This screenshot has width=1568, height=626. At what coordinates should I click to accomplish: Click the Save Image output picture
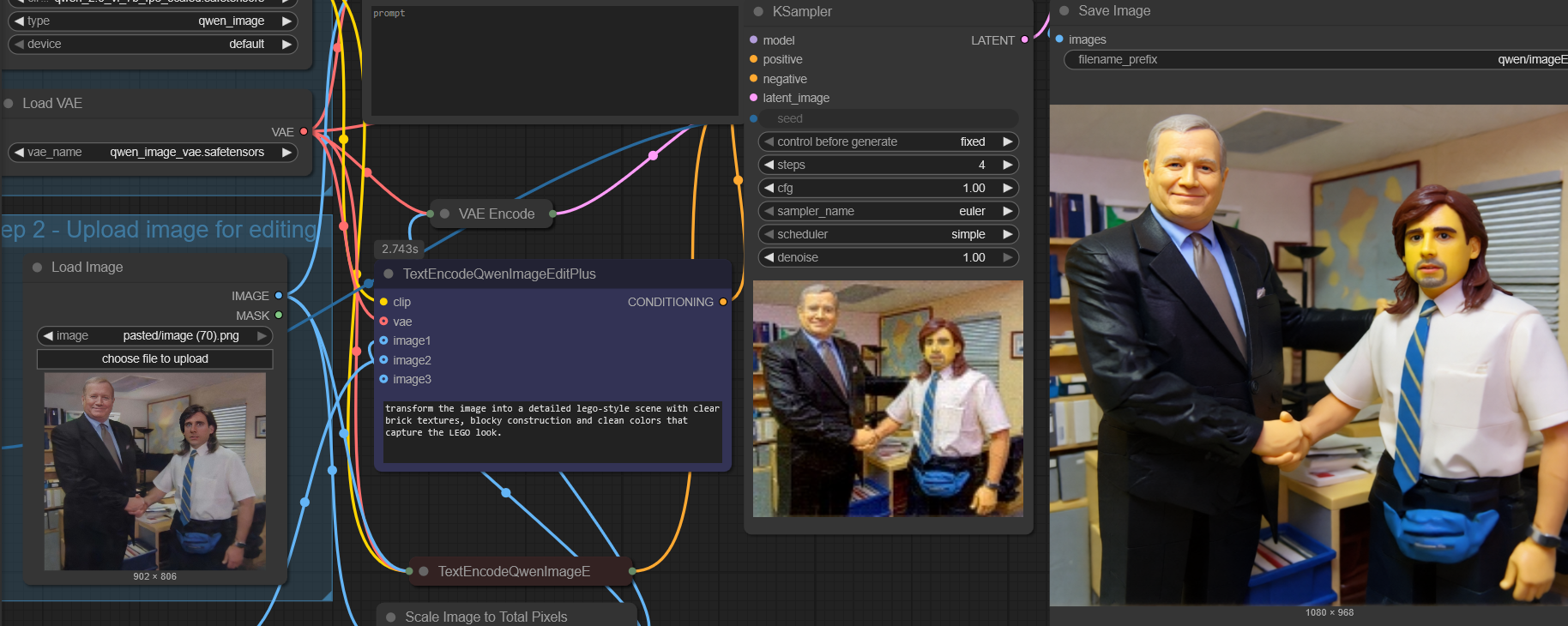click(1309, 355)
